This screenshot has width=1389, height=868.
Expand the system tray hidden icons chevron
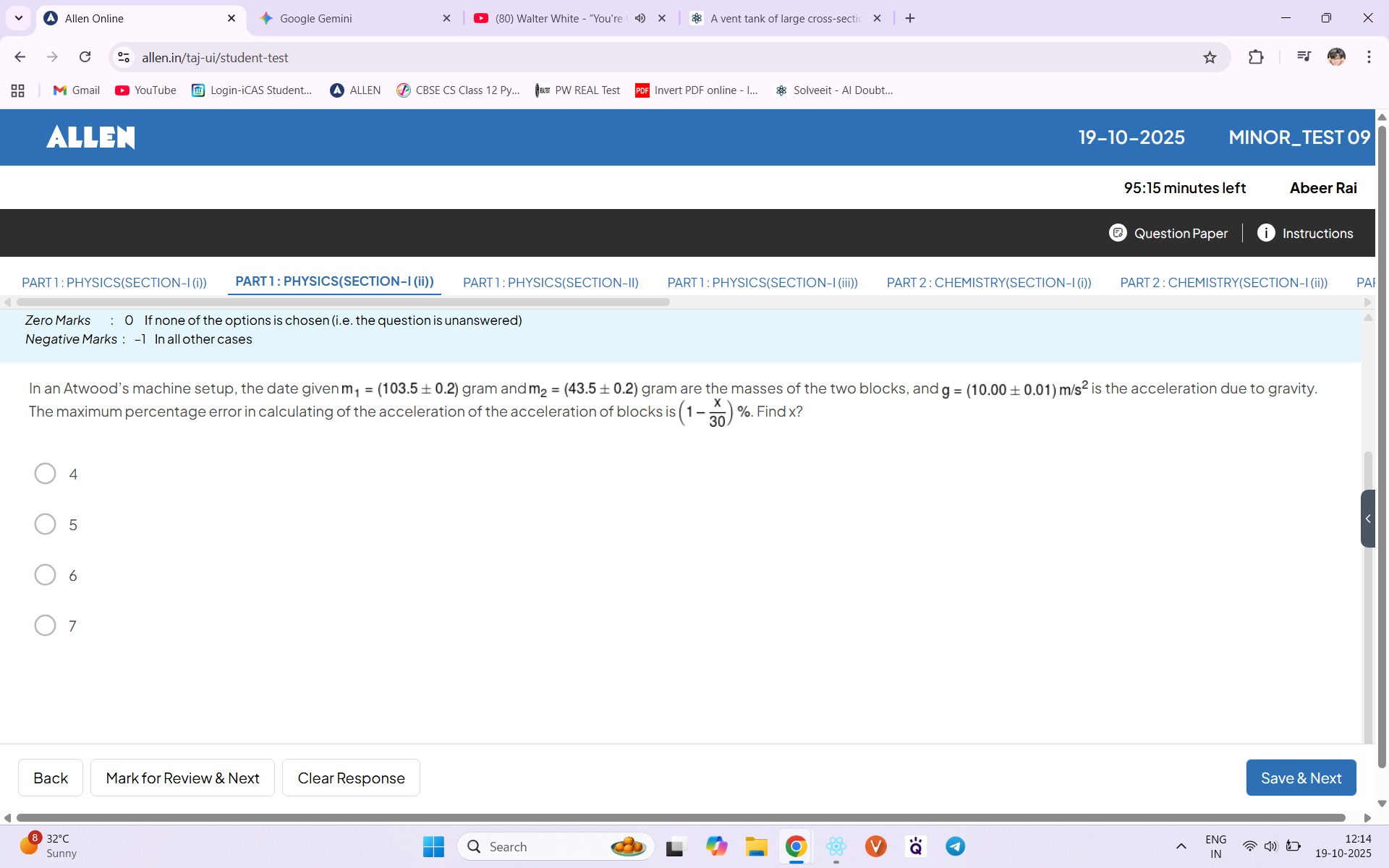[x=1181, y=846]
